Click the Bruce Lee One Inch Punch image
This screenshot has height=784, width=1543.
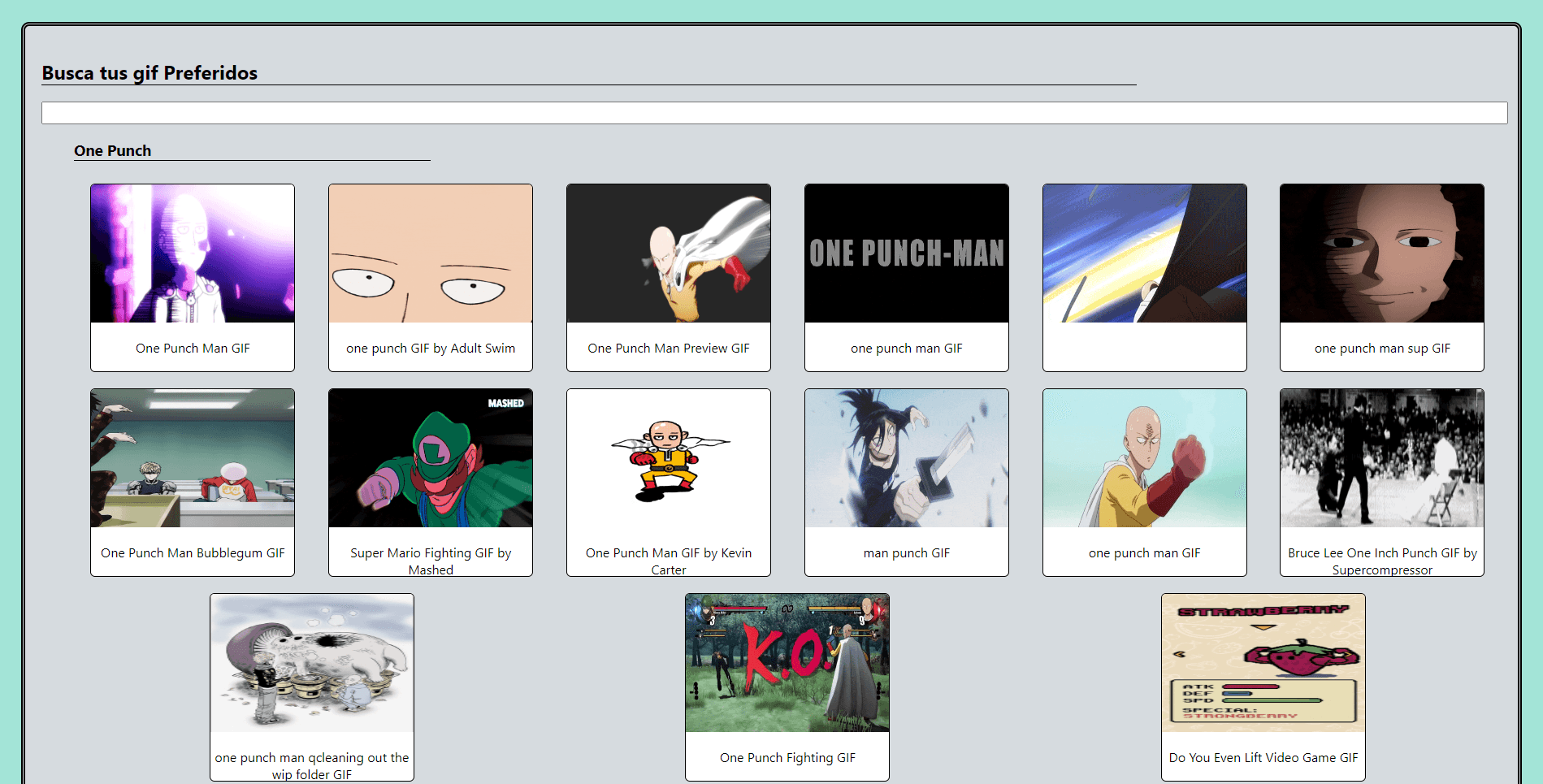pos(1382,458)
